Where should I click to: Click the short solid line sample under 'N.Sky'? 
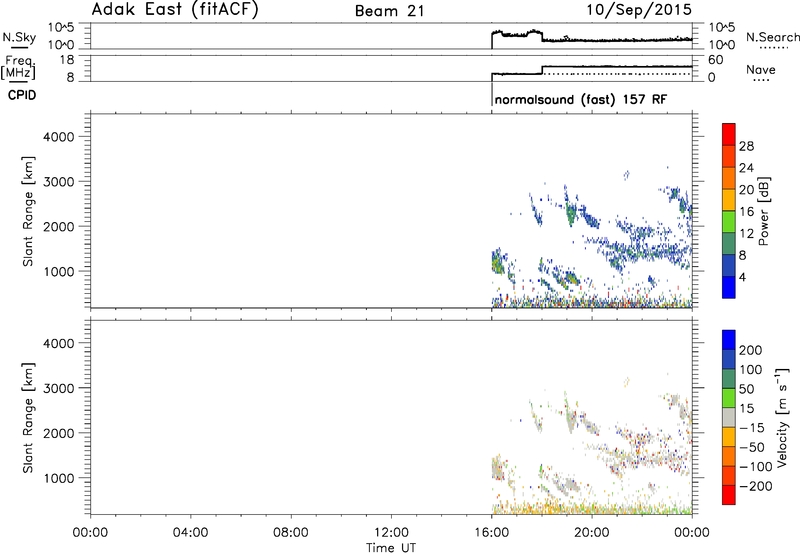click(19, 47)
